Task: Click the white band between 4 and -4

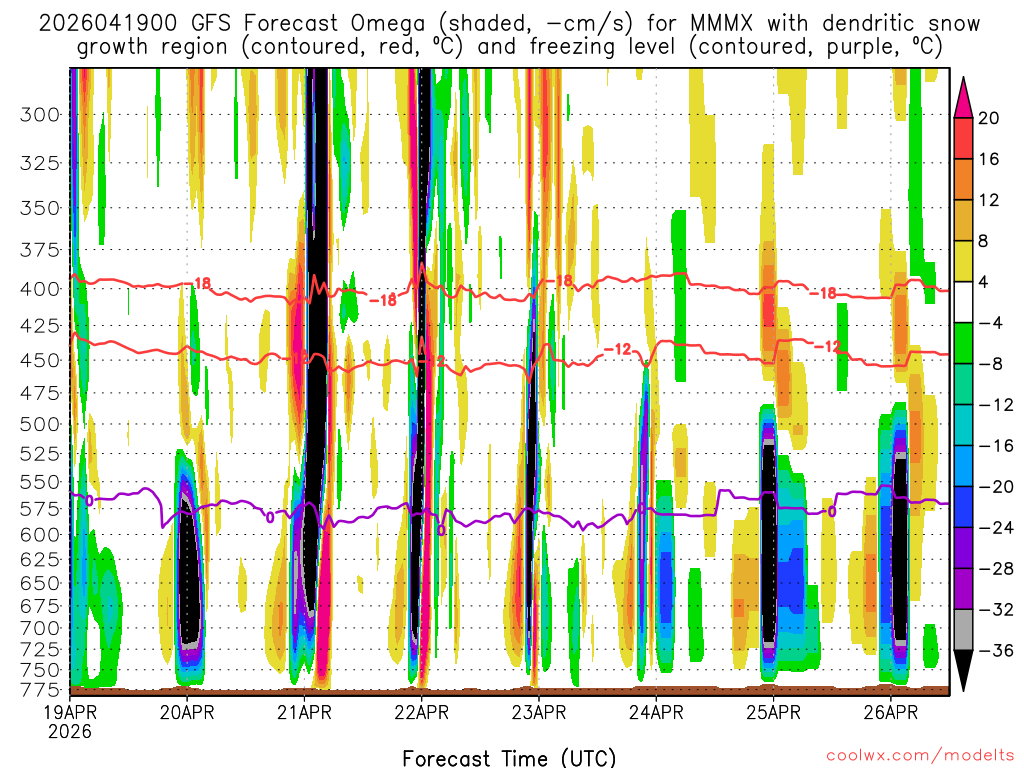Action: coord(964,302)
